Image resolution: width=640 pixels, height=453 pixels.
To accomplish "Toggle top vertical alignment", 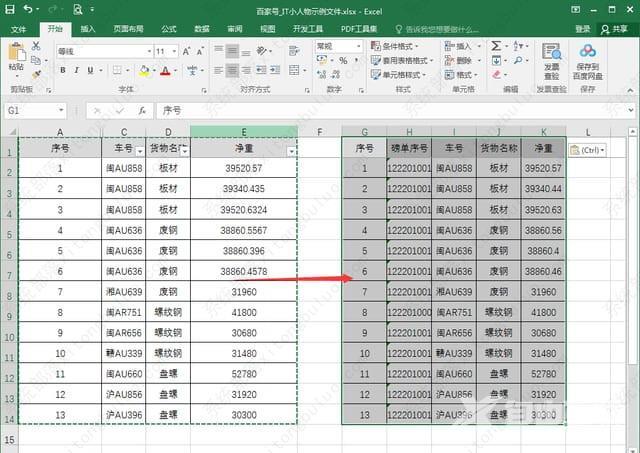I will 219,50.
